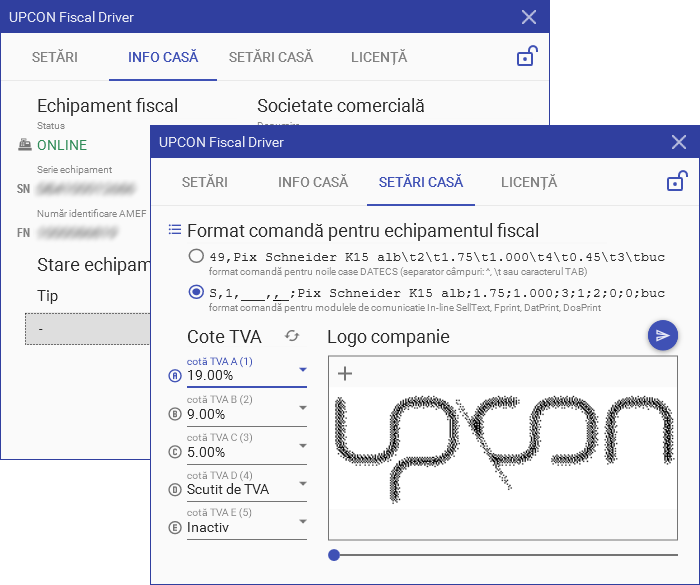Select the DATECS command format radio button
The width and height of the screenshot is (700, 585).
coord(196,256)
